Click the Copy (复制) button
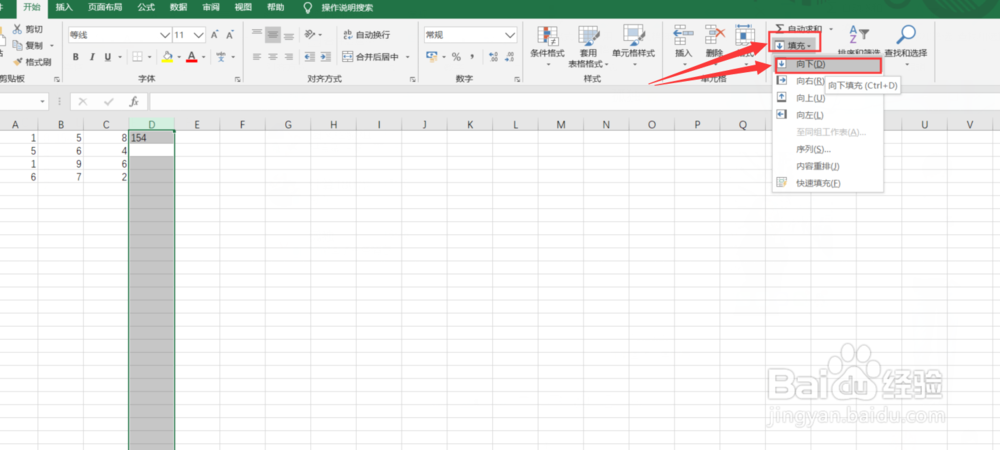Screen dimensions: 1000x450 click(x=29, y=46)
